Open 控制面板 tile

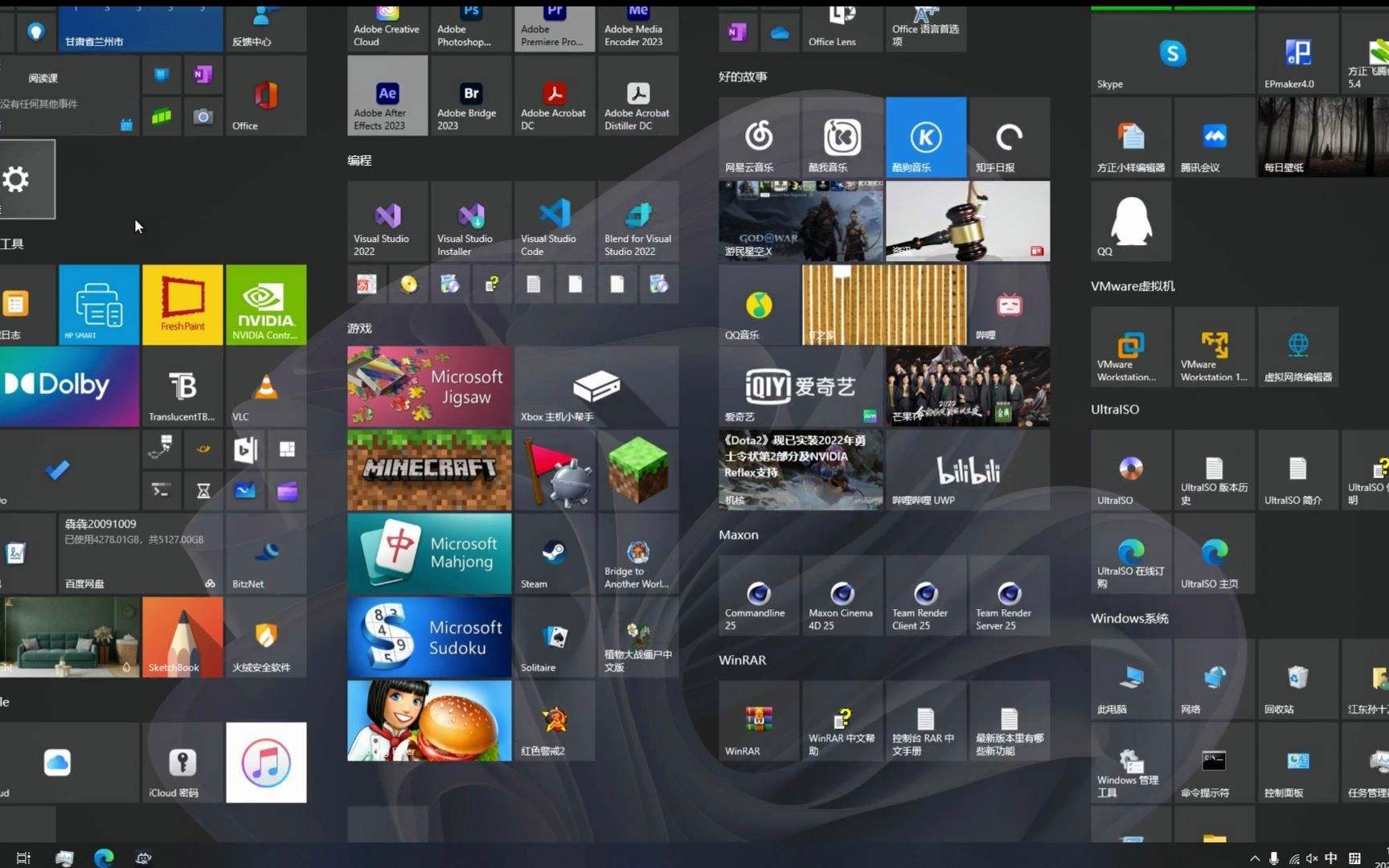coord(1298,763)
